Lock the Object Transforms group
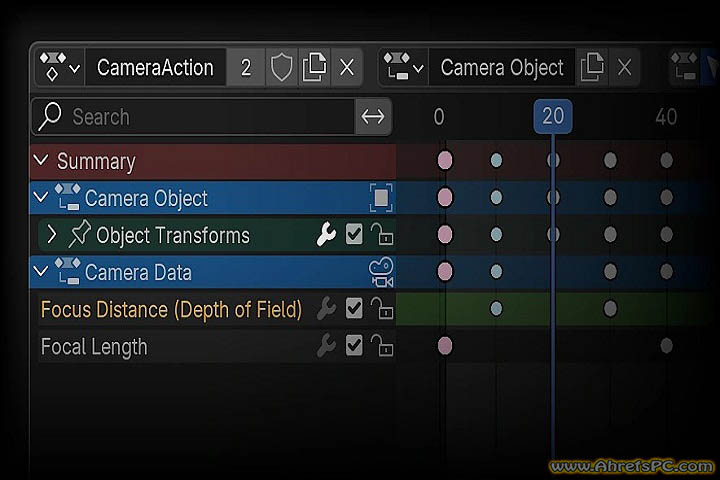This screenshot has width=720, height=480. click(382, 234)
